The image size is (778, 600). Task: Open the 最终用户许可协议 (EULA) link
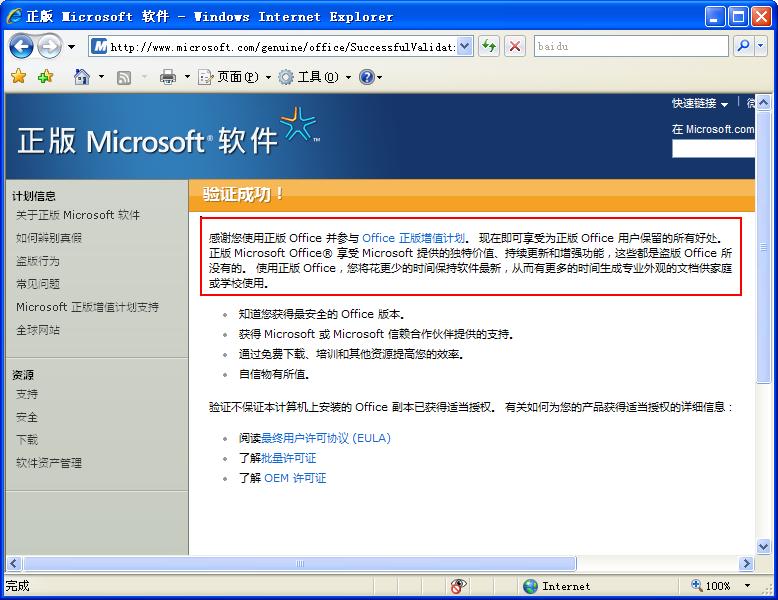tap(326, 438)
